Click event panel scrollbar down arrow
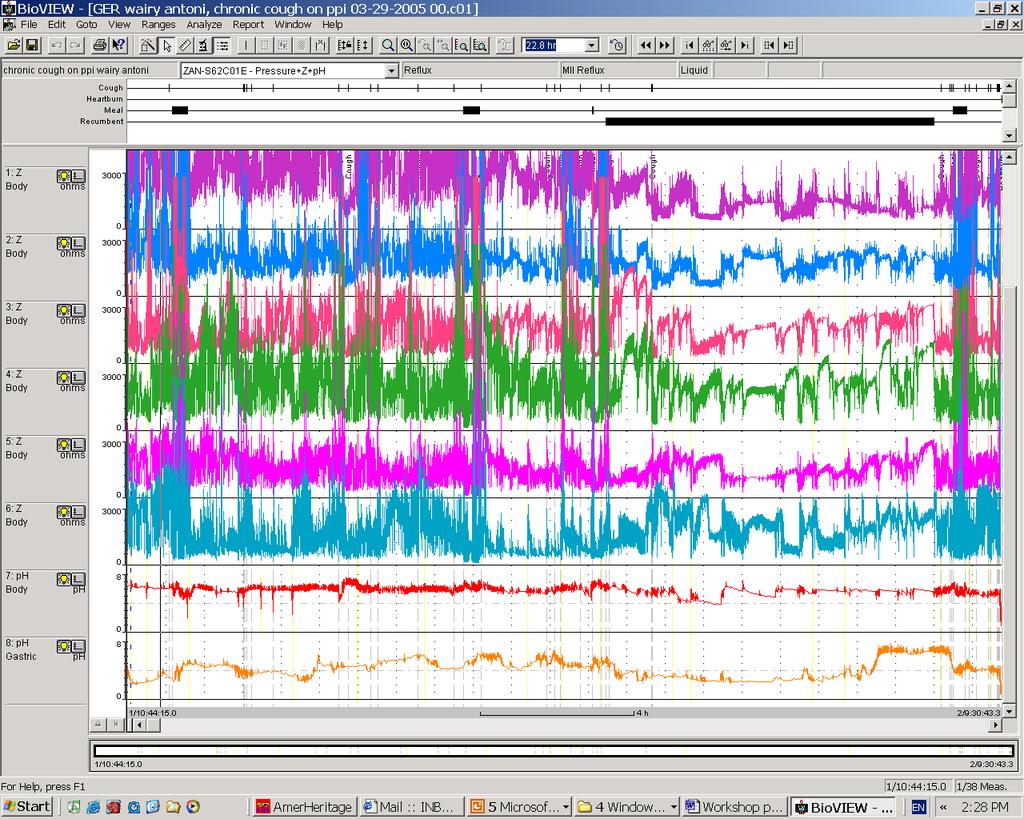 click(x=1009, y=135)
